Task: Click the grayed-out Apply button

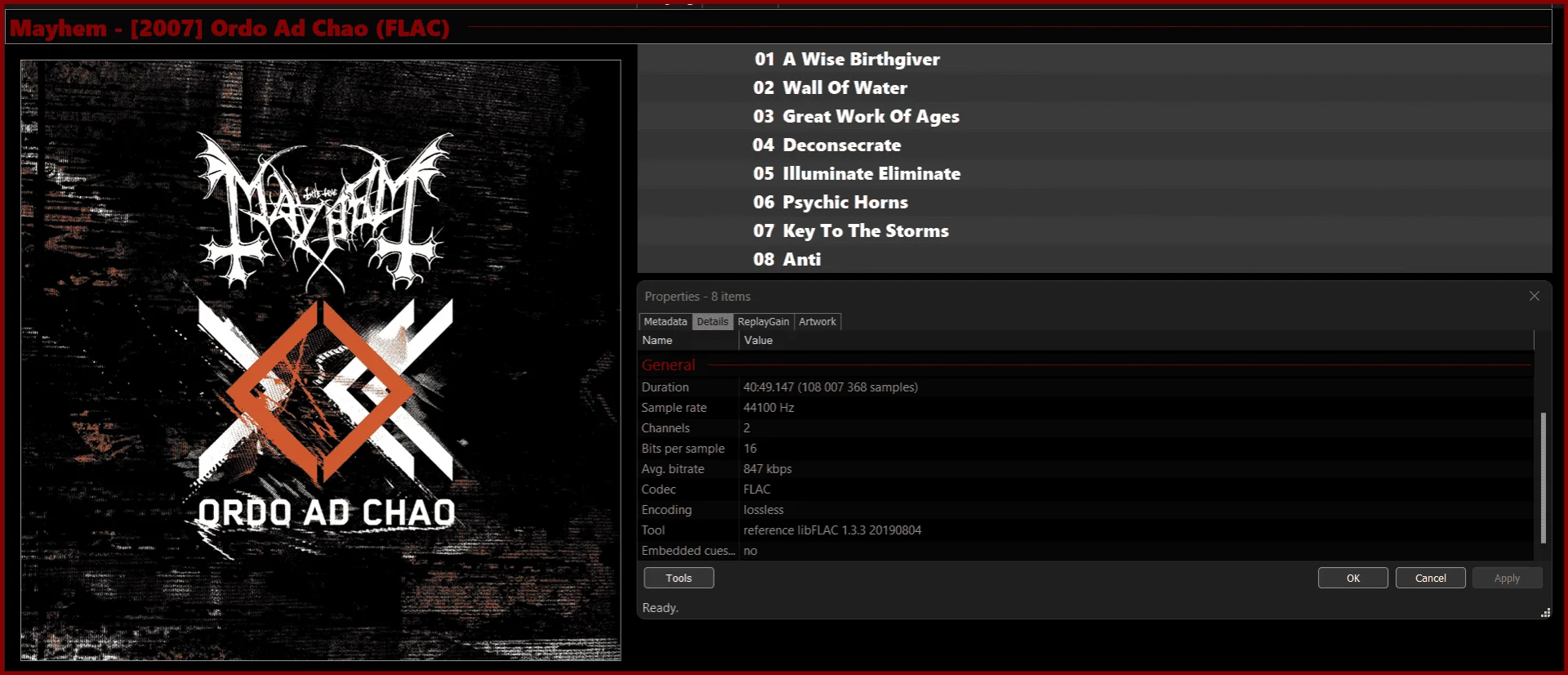Action: [1507, 578]
